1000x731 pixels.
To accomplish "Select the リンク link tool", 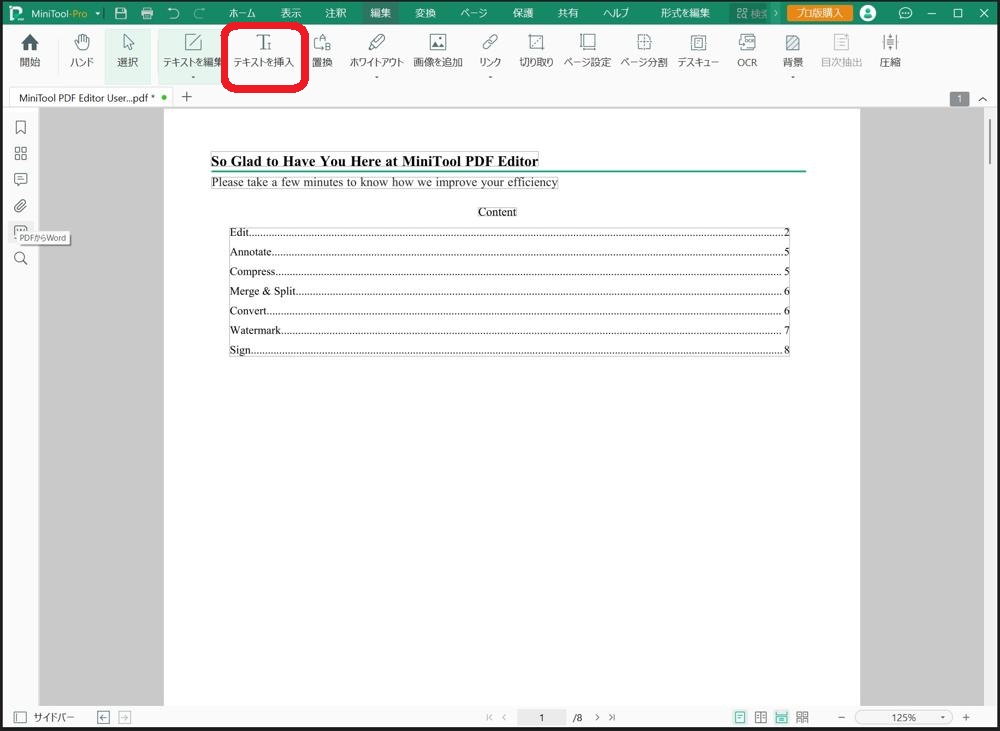I will click(490, 51).
